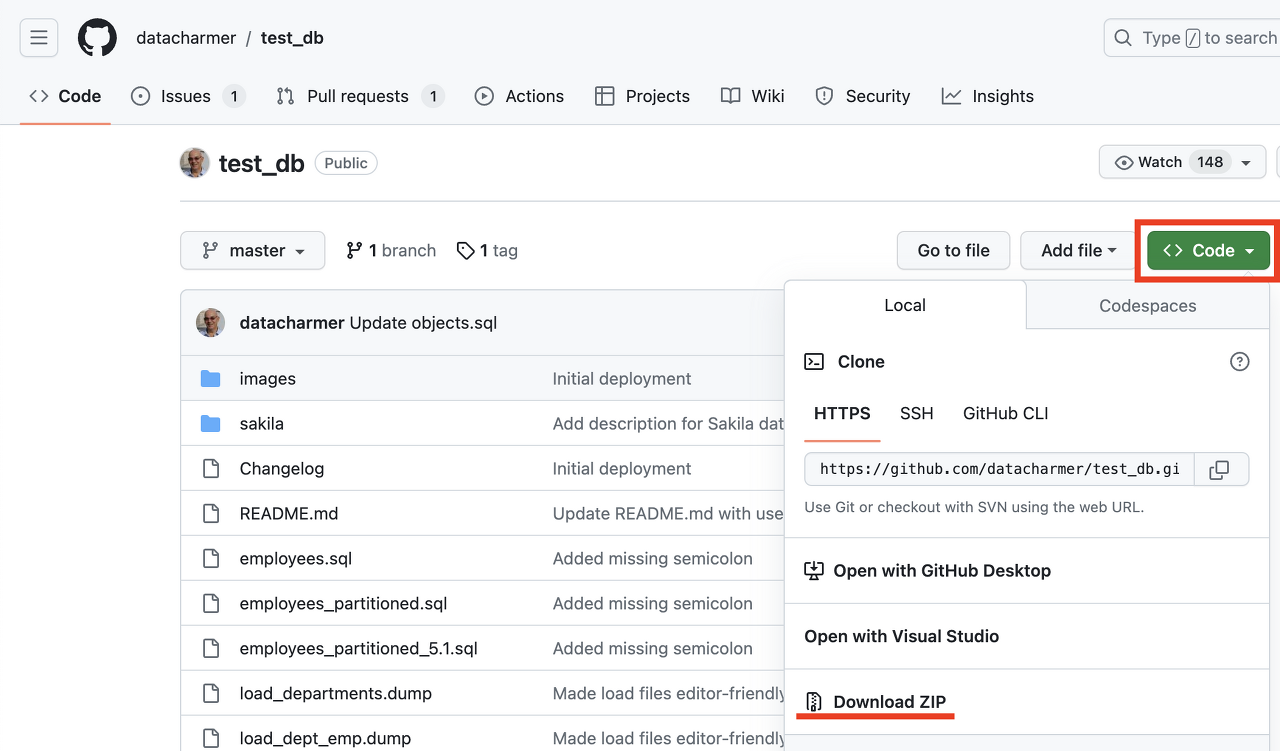Image resolution: width=1280 pixels, height=751 pixels.
Task: Click the Watch count badge 148
Action: point(1210,162)
